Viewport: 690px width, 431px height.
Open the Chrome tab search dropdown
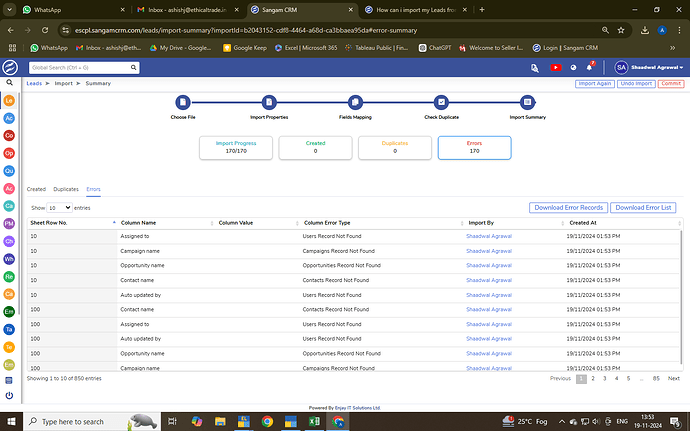pos(9,9)
